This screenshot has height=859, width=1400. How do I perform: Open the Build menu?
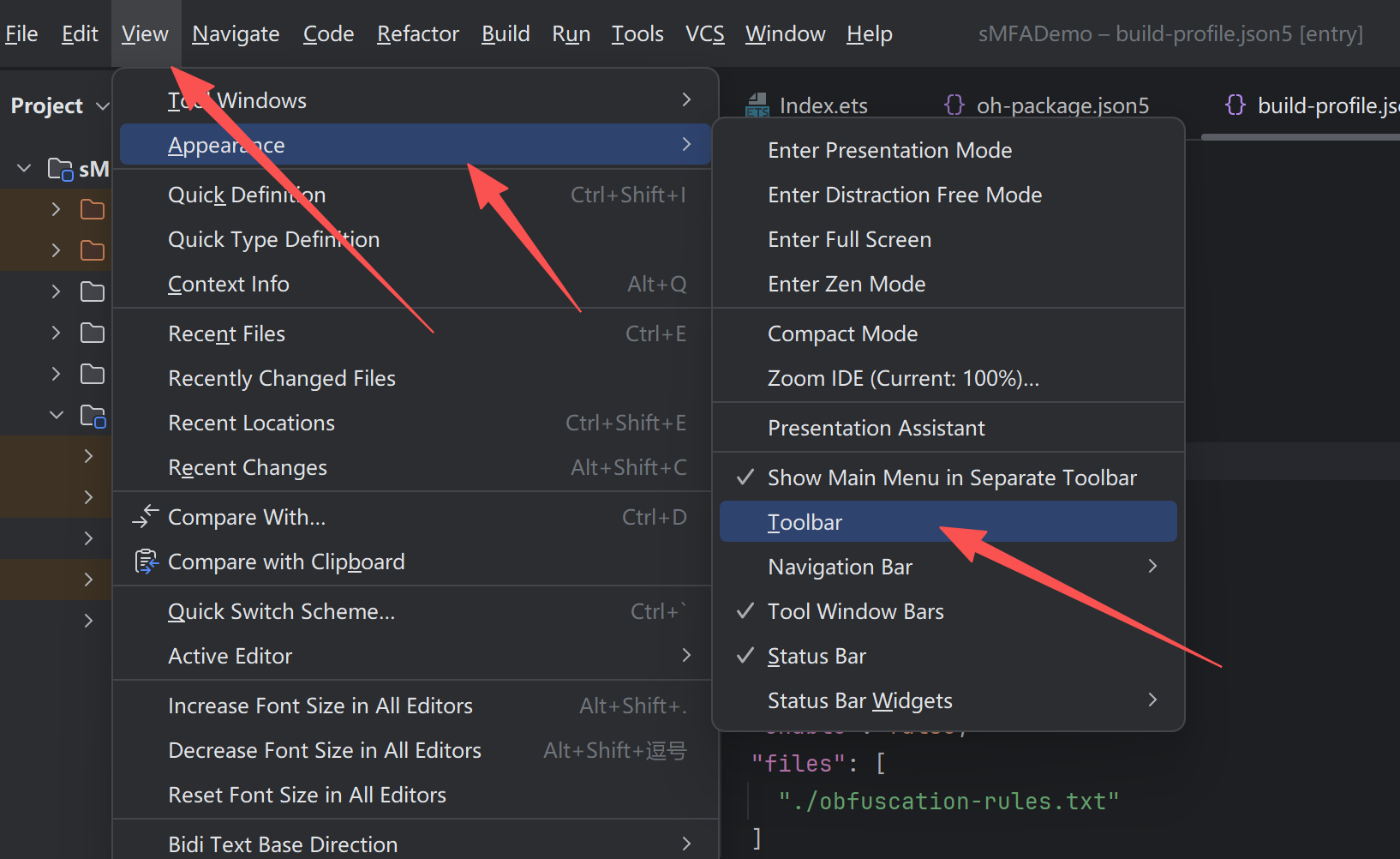click(506, 33)
